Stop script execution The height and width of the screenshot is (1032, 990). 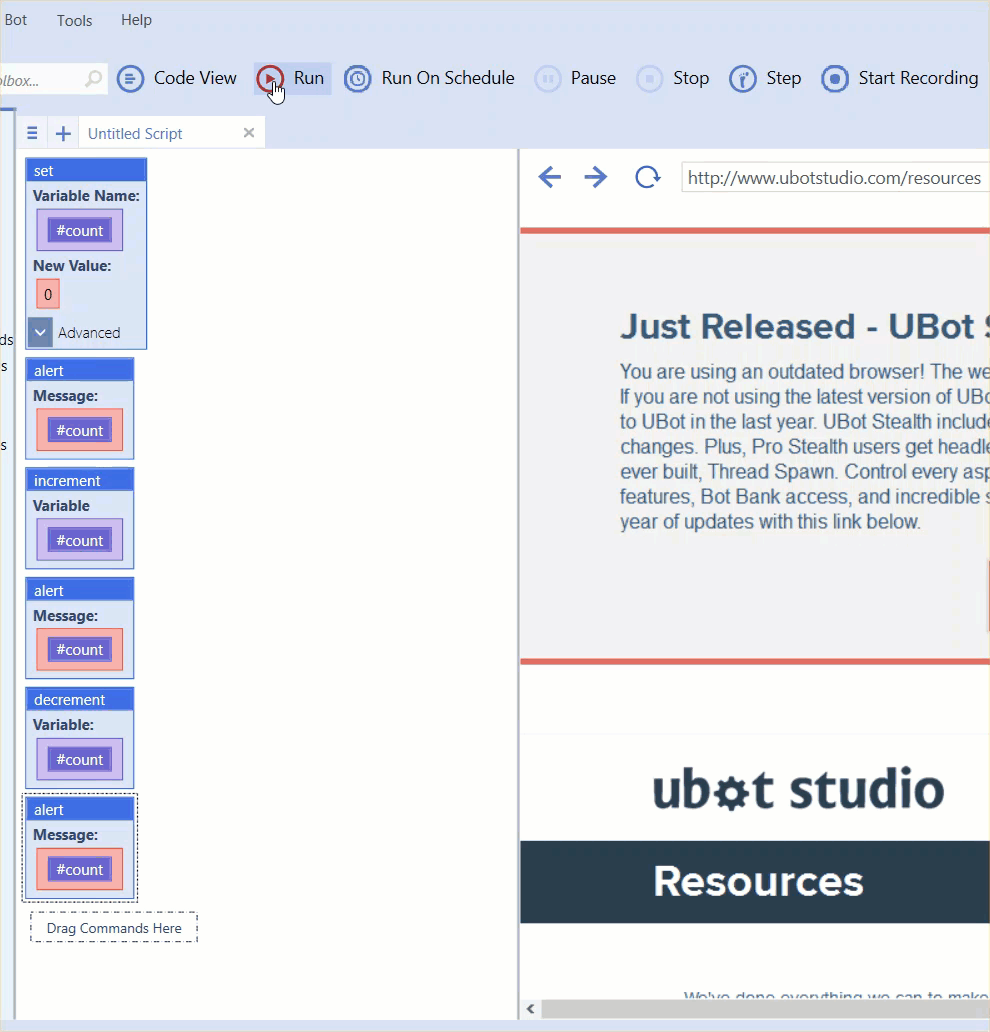pyautogui.click(x=673, y=78)
